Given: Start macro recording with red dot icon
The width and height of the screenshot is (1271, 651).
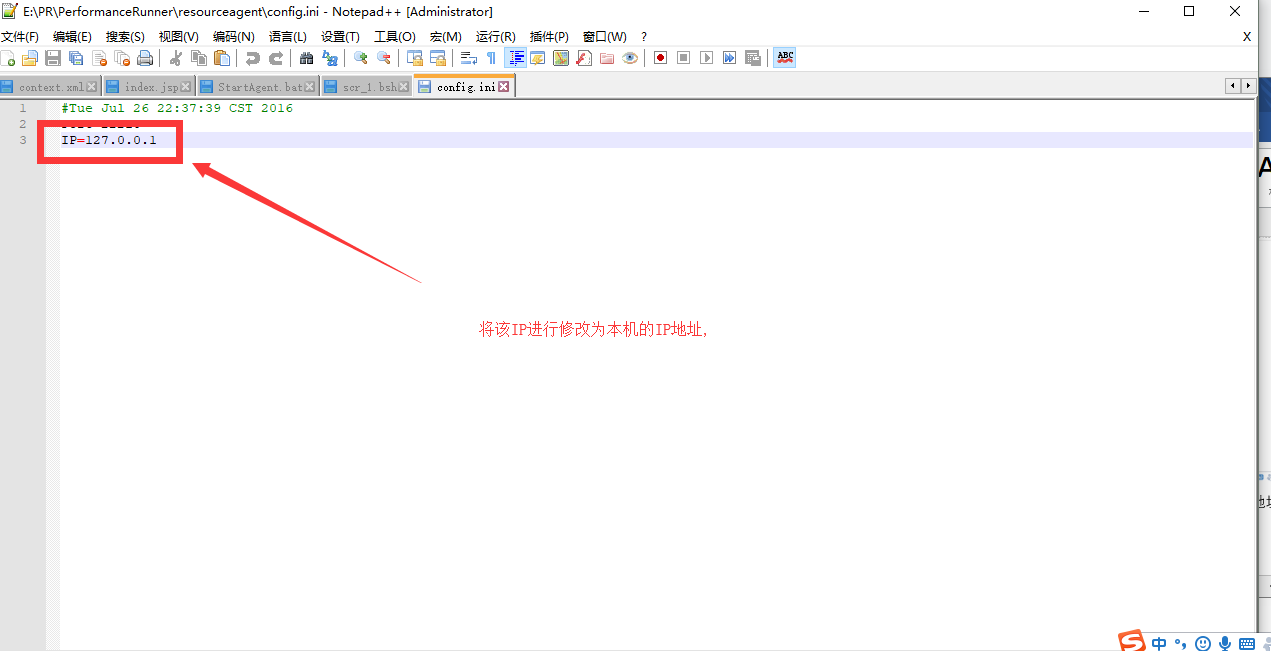Looking at the screenshot, I should pyautogui.click(x=660, y=58).
